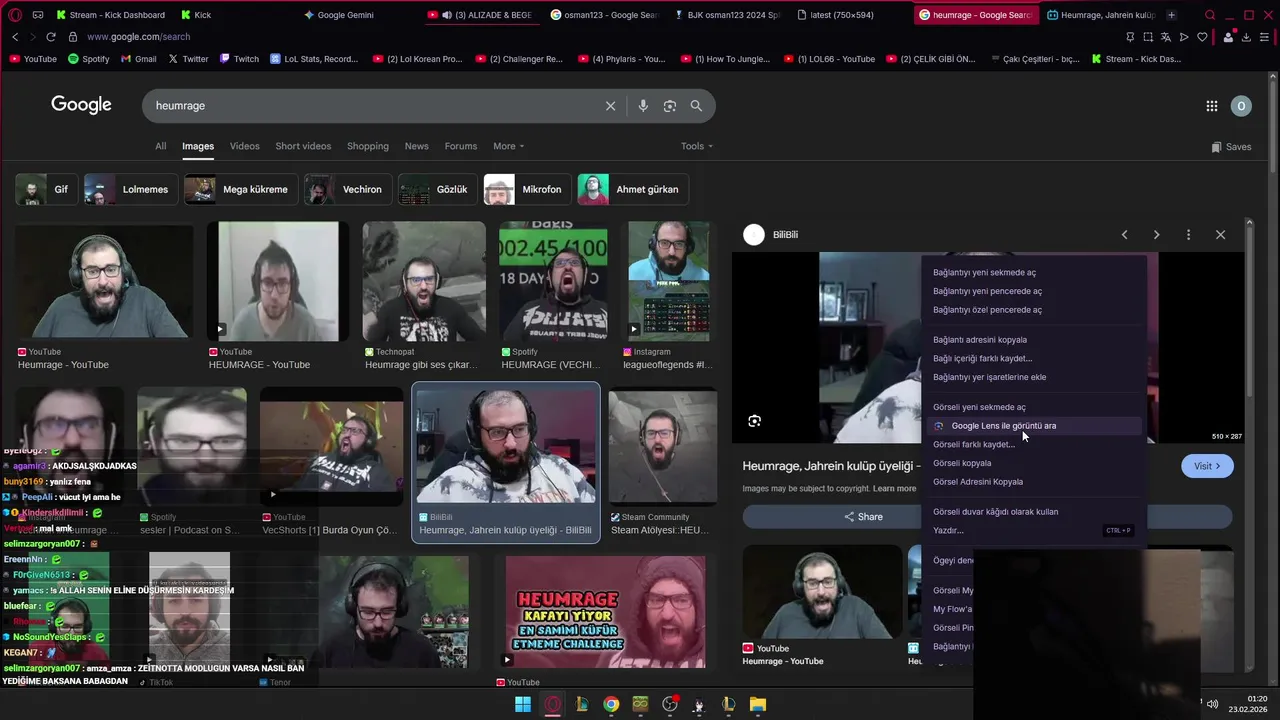Click the magnifier search icon in search bar
1280x720 pixels.
tap(696, 106)
